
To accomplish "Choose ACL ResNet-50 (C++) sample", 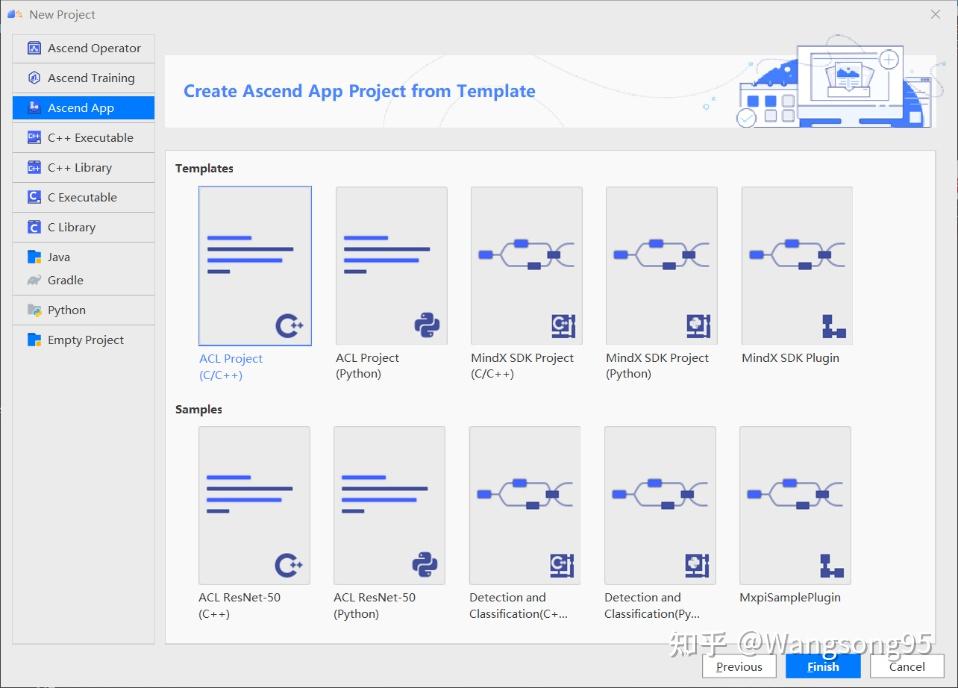I will 254,506.
